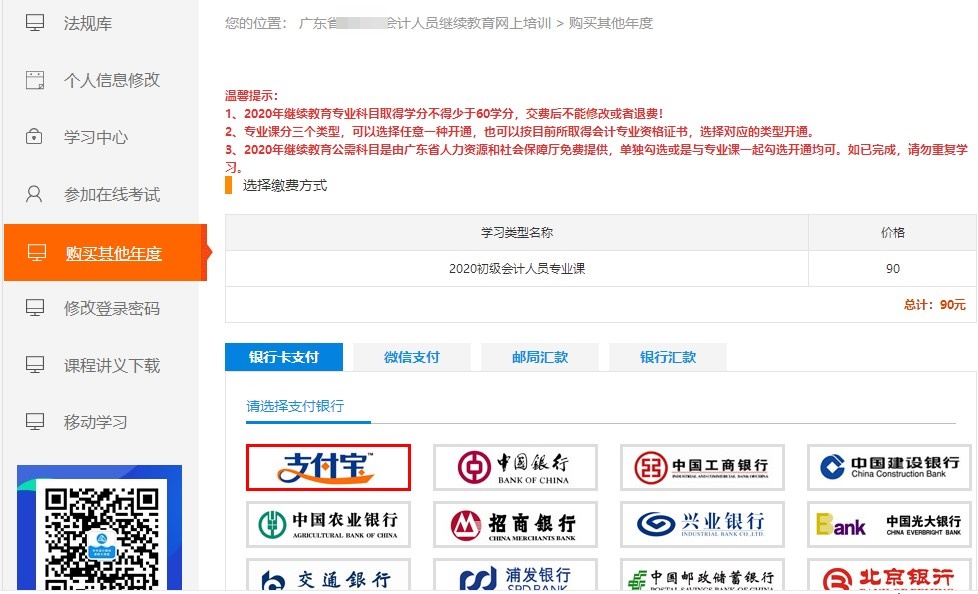
Task: Choose Bank of Communications 交通银行
Action: point(328,578)
